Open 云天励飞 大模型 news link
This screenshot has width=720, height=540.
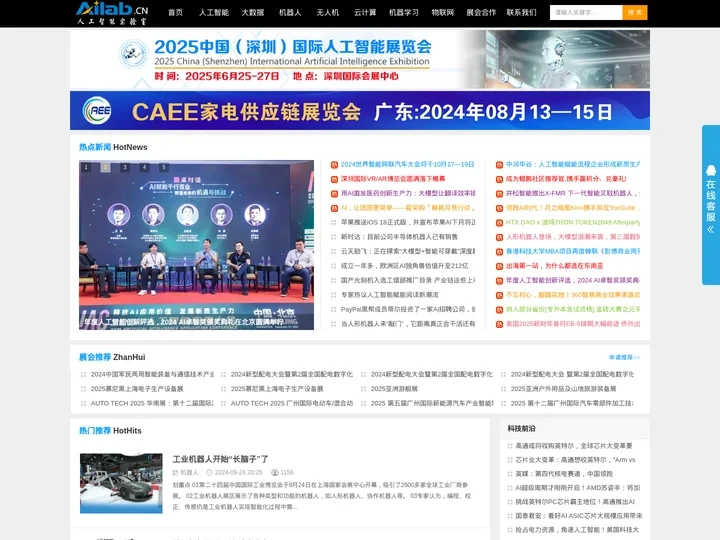408,251
